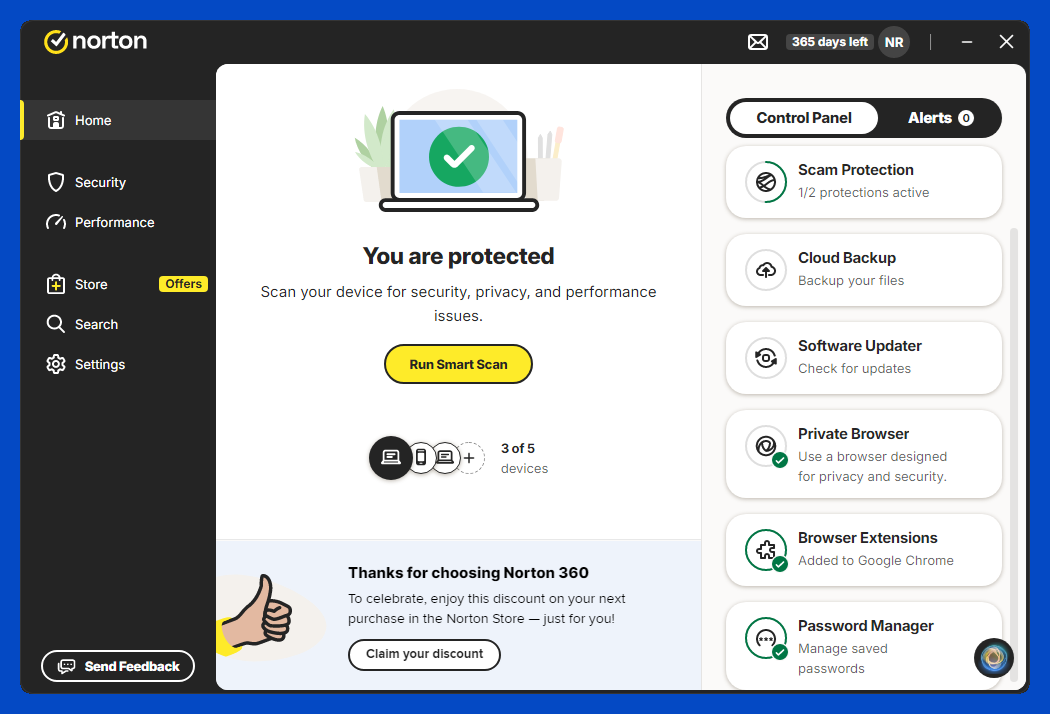This screenshot has height=714, width=1050.
Task: Minimize the Norton window
Action: 966,42
